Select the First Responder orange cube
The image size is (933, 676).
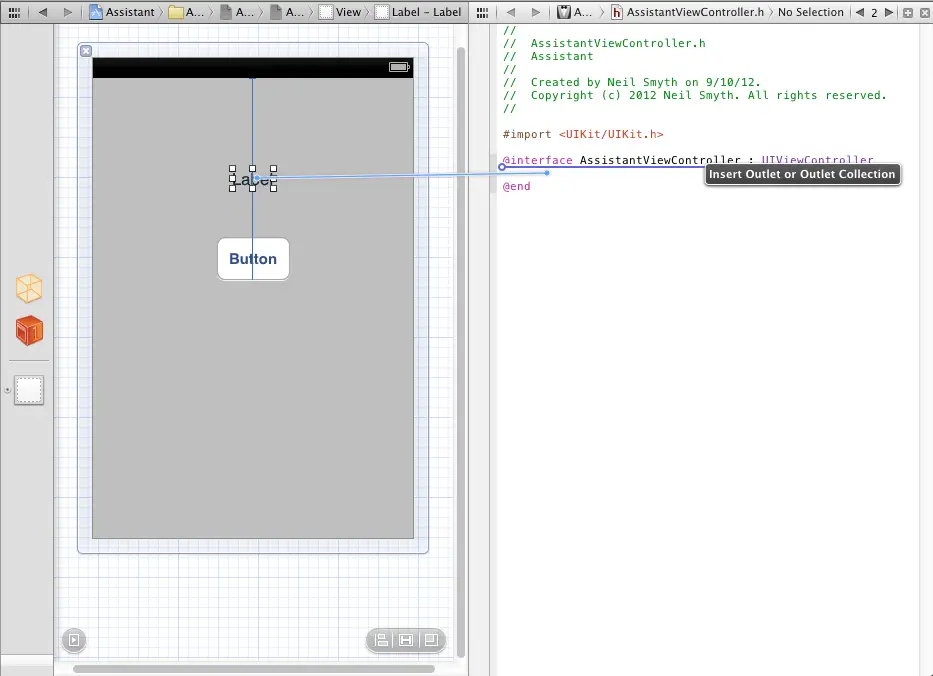(29, 330)
